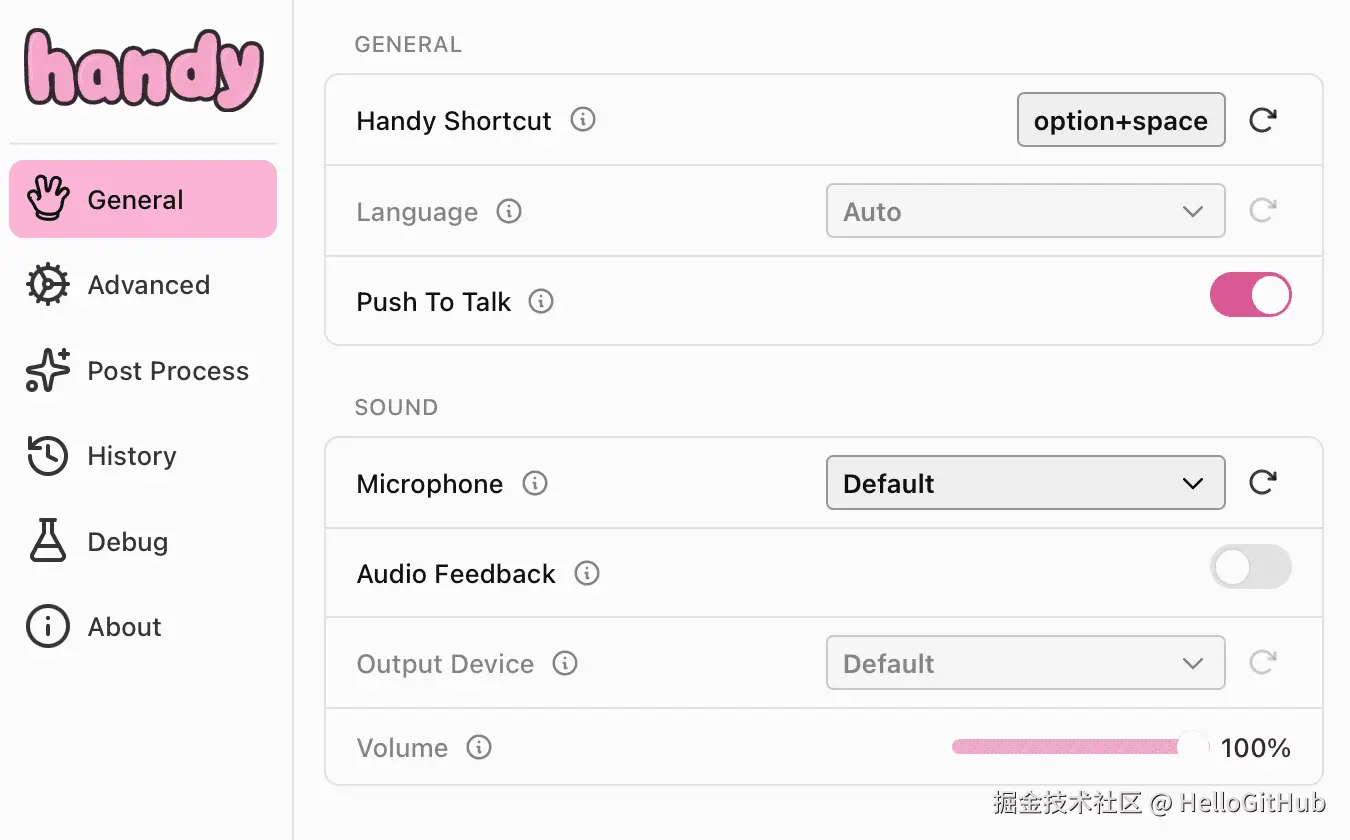1350x840 pixels.
Task: Click the Output Device info icon
Action: click(565, 663)
